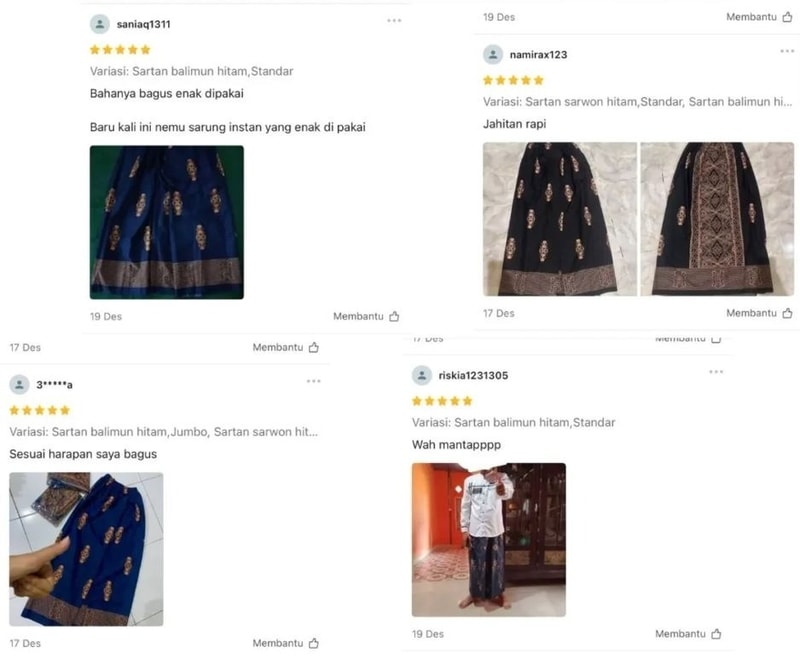The width and height of the screenshot is (800, 659).
Task: Like saniaq1311's review with the thumbs-up
Action: (x=394, y=317)
